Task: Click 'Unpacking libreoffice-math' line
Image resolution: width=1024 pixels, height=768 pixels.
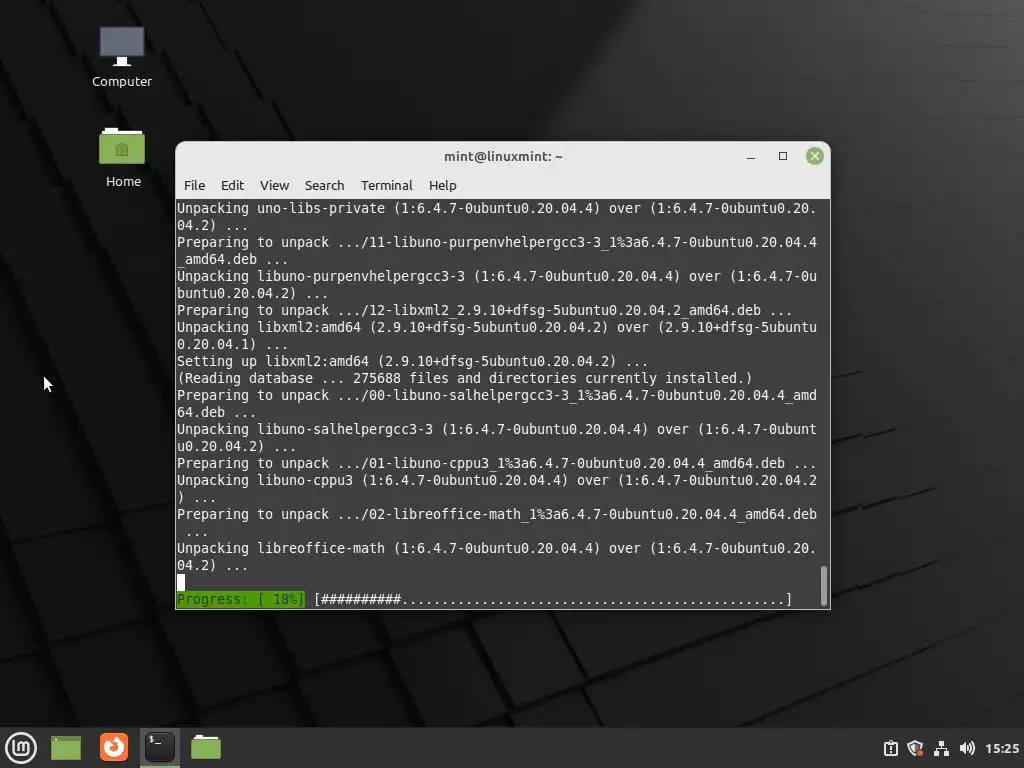Action: 496,556
